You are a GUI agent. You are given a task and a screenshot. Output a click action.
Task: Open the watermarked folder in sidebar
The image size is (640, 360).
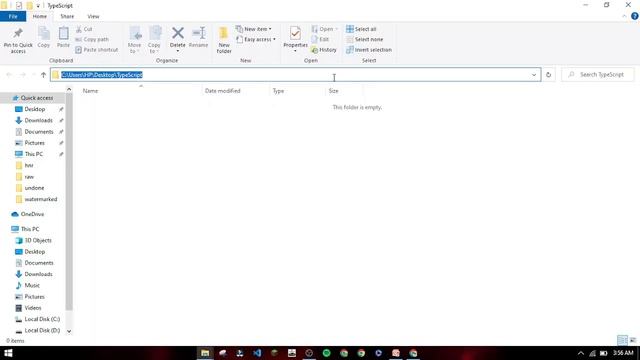[40, 199]
